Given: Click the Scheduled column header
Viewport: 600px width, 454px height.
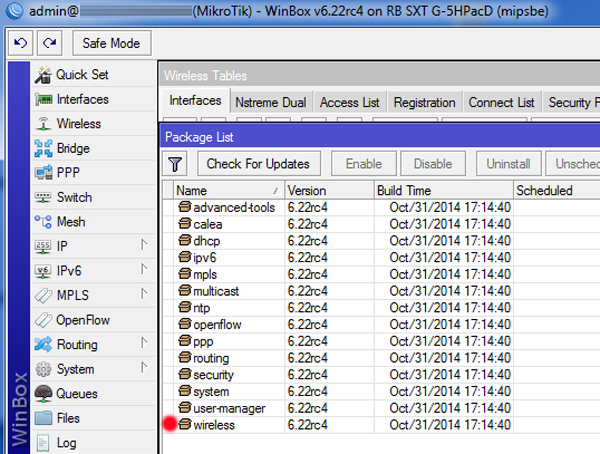Looking at the screenshot, I should tap(556, 190).
